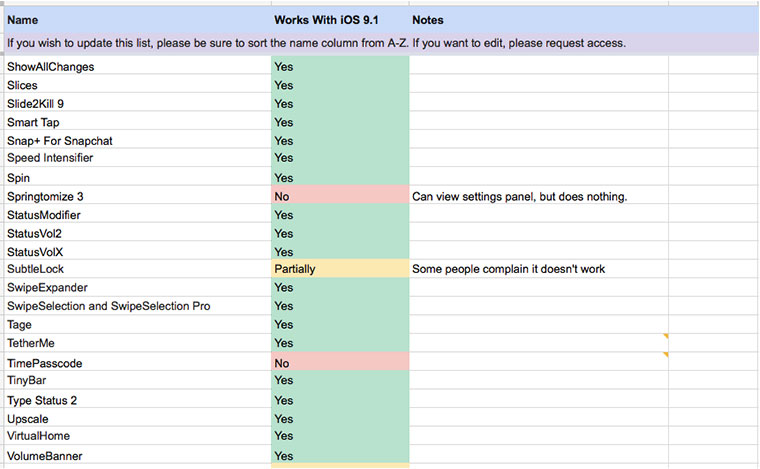Click the StatusVolX name cell
This screenshot has width=760, height=469.
pos(38,252)
